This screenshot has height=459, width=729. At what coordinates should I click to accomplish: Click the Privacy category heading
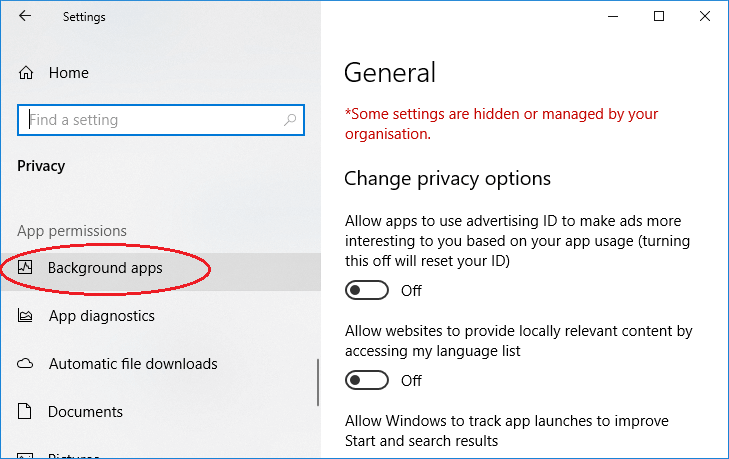(x=41, y=166)
